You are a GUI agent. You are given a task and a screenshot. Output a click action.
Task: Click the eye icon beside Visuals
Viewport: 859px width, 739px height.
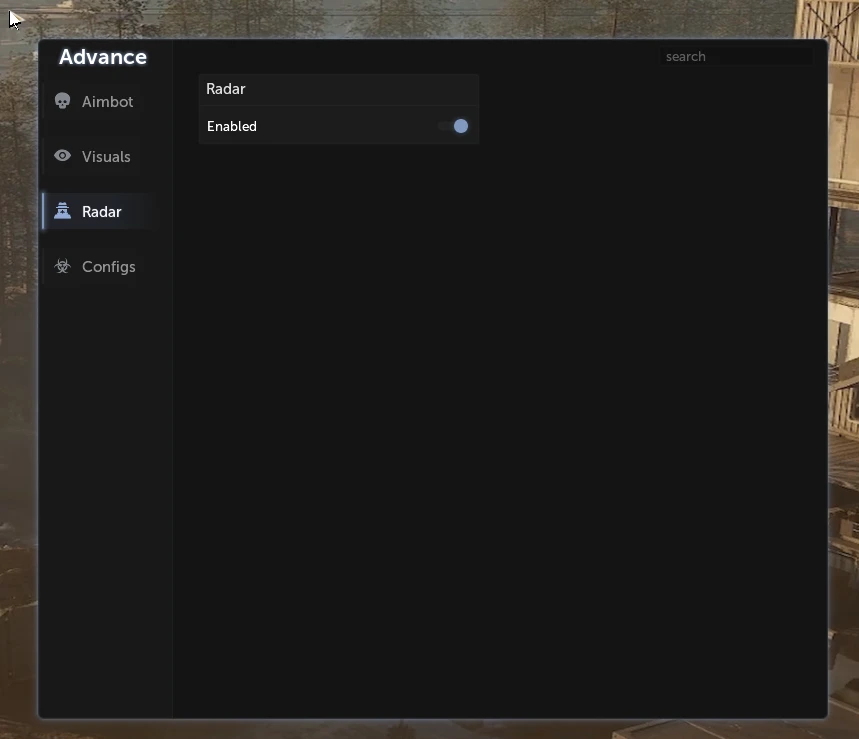coord(62,156)
